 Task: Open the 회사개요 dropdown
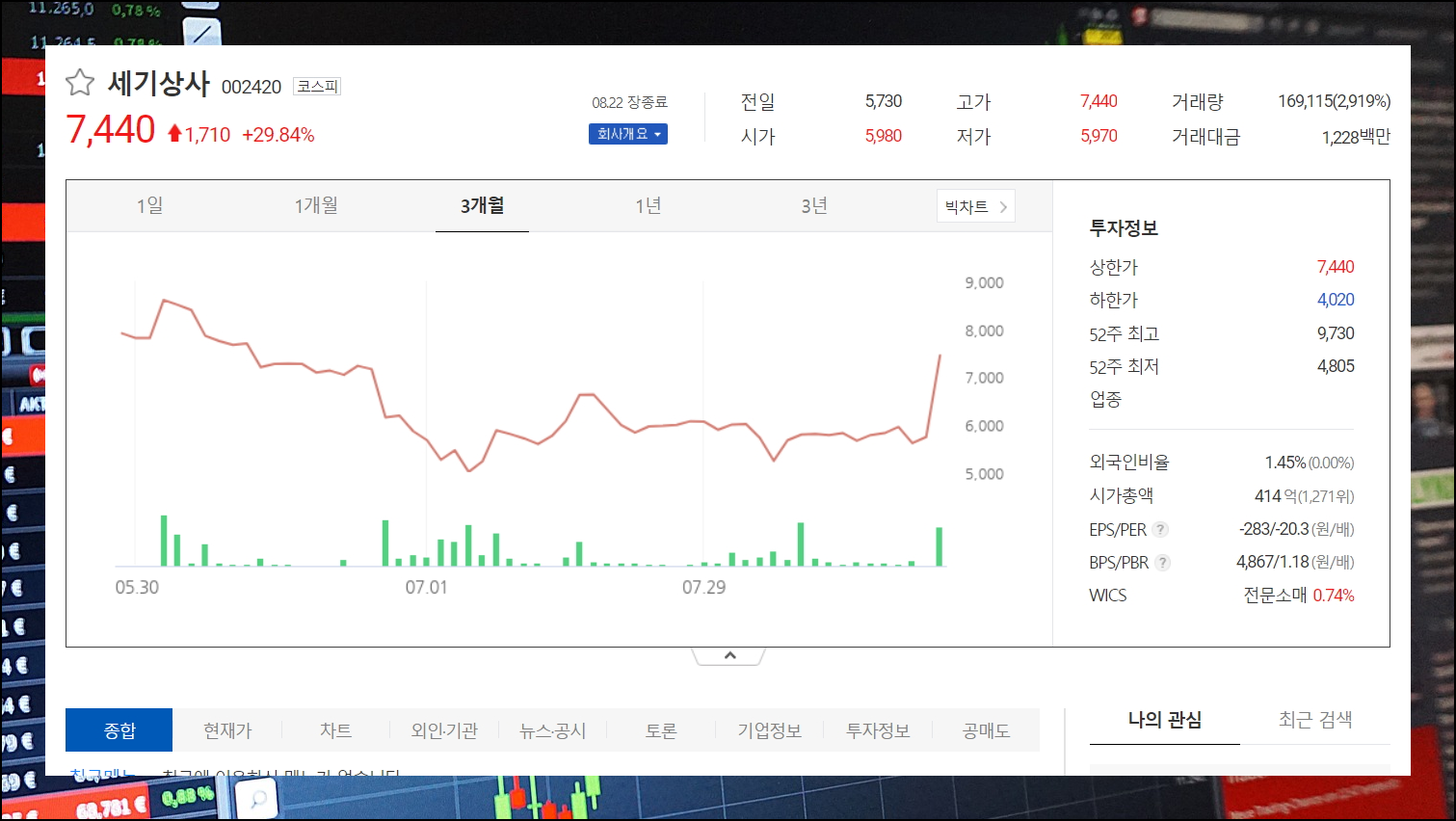click(x=628, y=134)
